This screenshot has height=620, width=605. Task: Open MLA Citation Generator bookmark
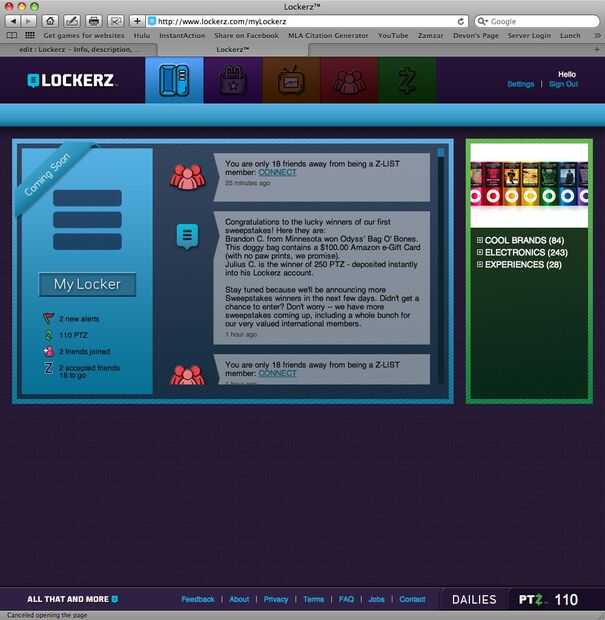point(328,36)
